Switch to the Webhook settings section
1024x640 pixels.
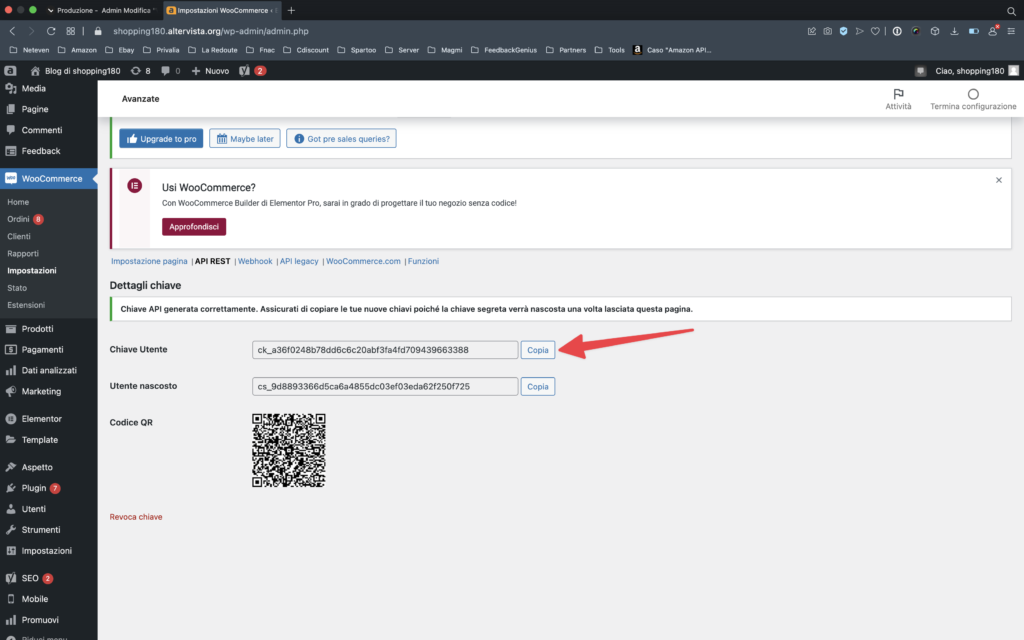(255, 261)
